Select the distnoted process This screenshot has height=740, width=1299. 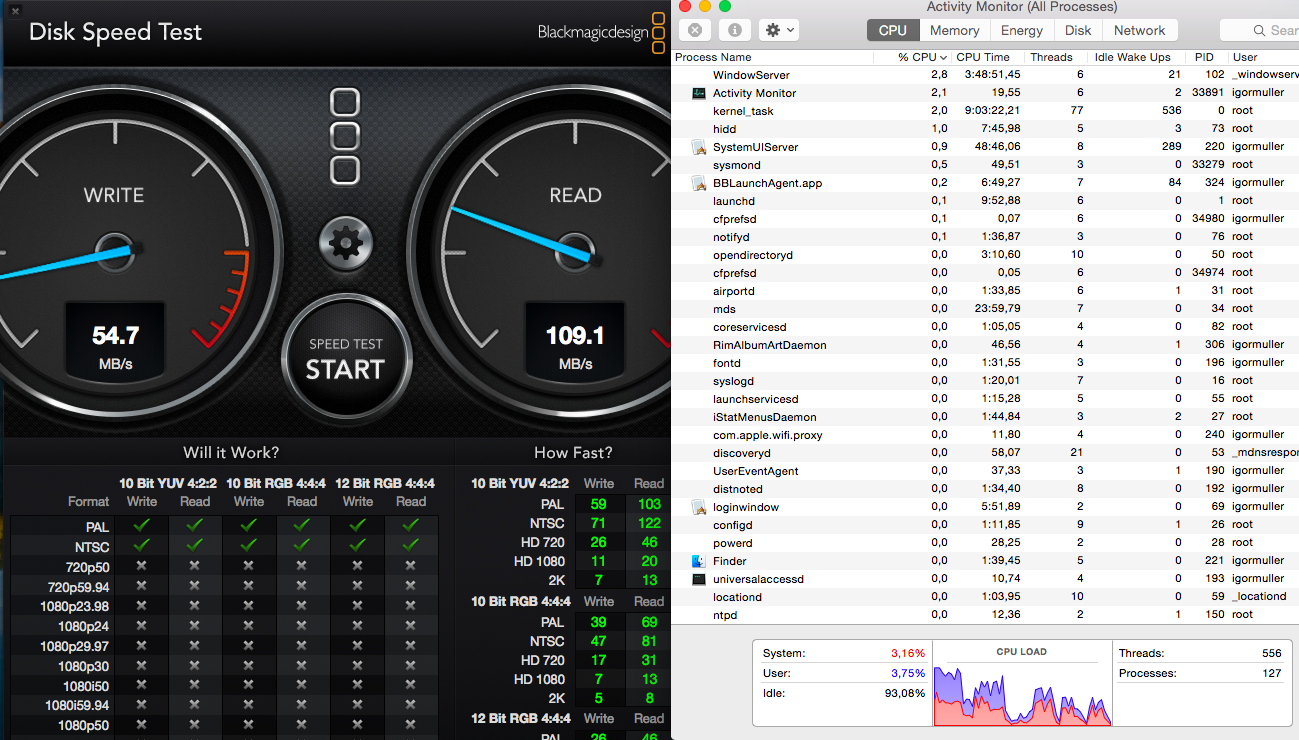(985, 489)
